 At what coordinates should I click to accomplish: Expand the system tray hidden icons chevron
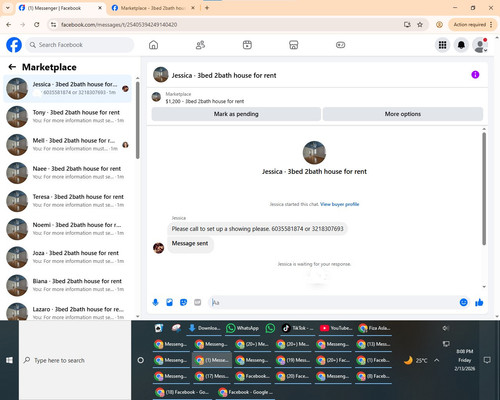[x=437, y=360]
